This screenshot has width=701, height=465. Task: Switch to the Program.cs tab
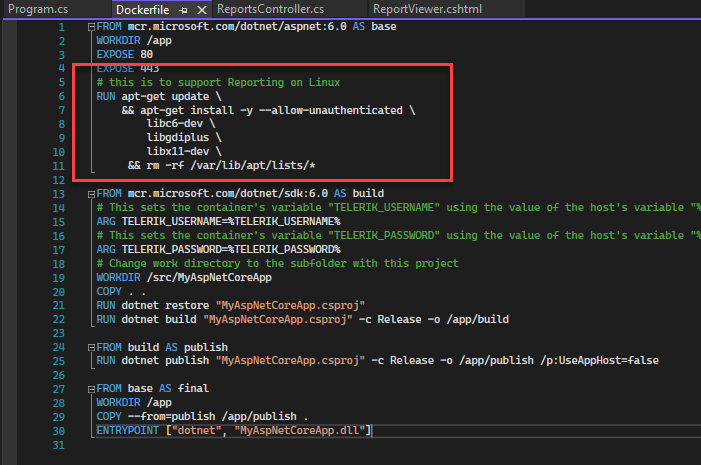pyautogui.click(x=37, y=9)
